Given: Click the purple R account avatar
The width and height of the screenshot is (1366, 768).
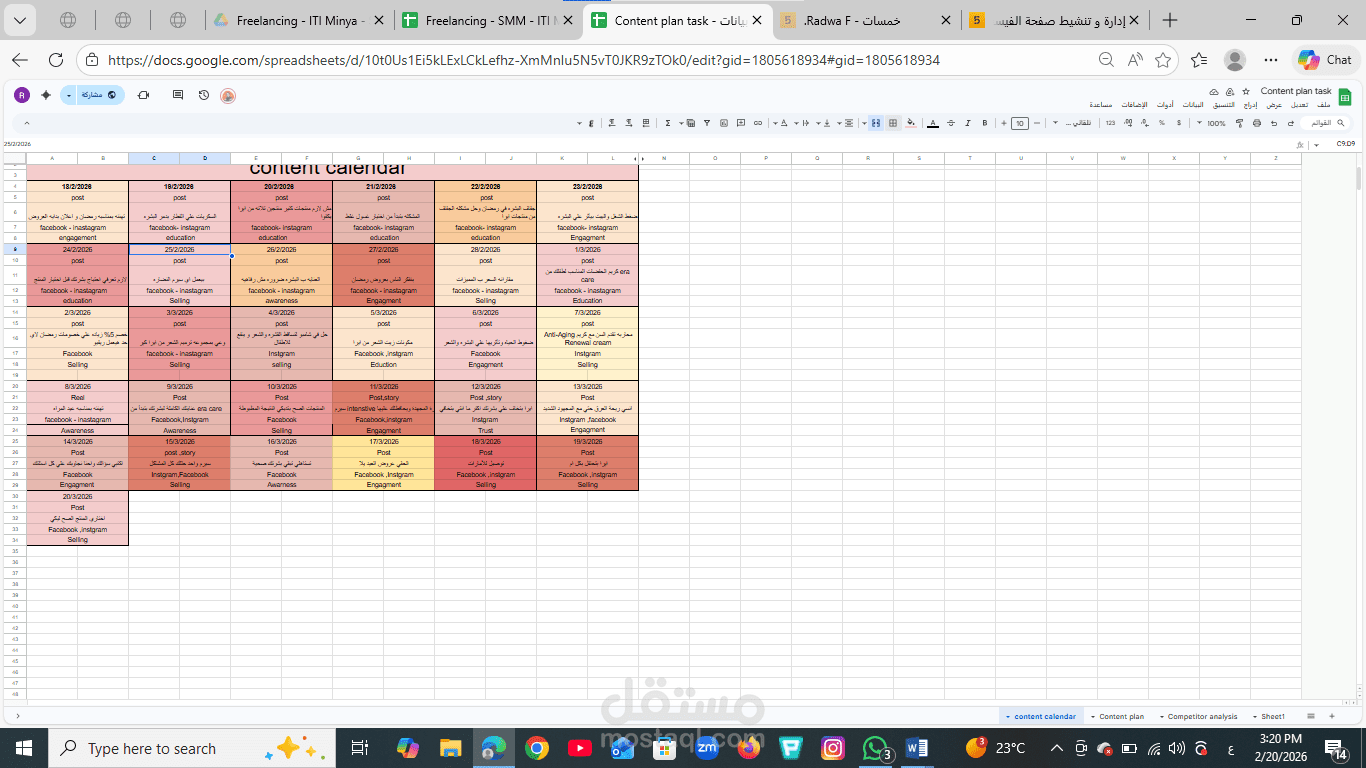Looking at the screenshot, I should (22, 95).
